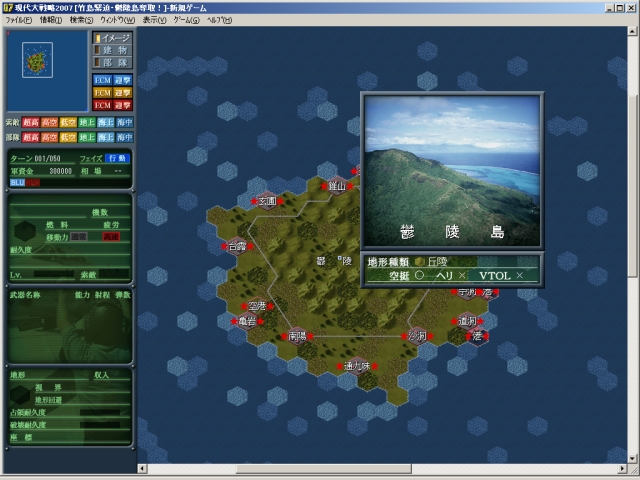Open the ウィンドウ(W) menu
Image resolution: width=640 pixels, height=480 pixels.
pyautogui.click(x=118, y=20)
